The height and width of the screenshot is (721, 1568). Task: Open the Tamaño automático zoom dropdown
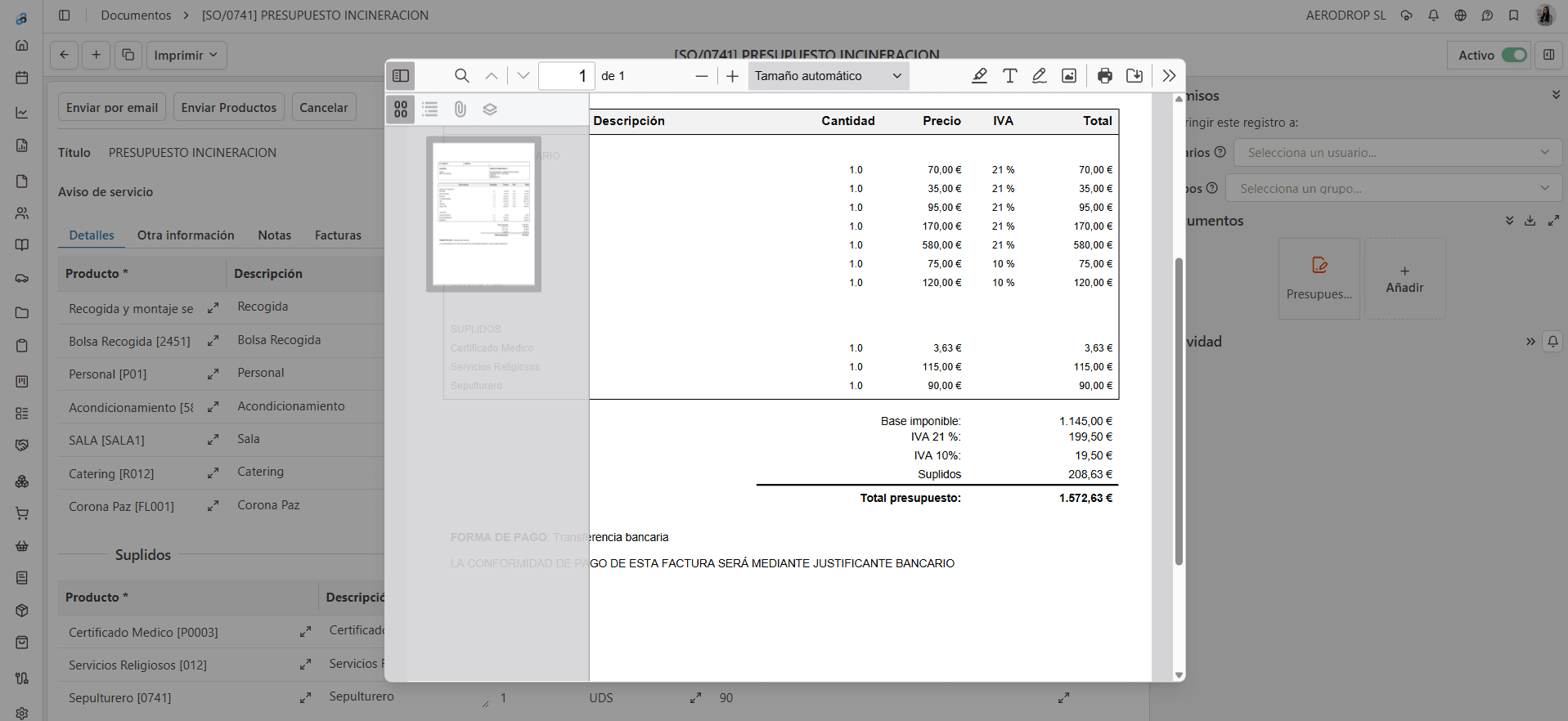827,76
